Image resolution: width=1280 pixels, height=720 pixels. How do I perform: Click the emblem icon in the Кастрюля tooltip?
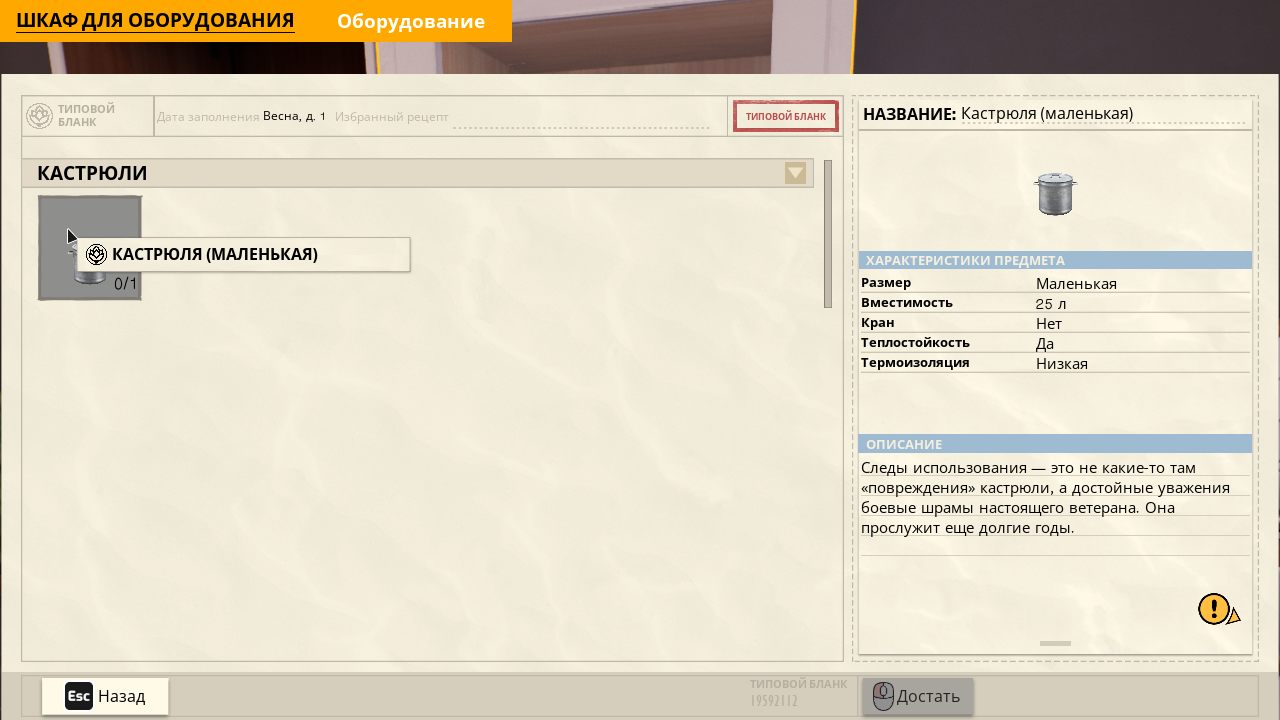[x=95, y=254]
